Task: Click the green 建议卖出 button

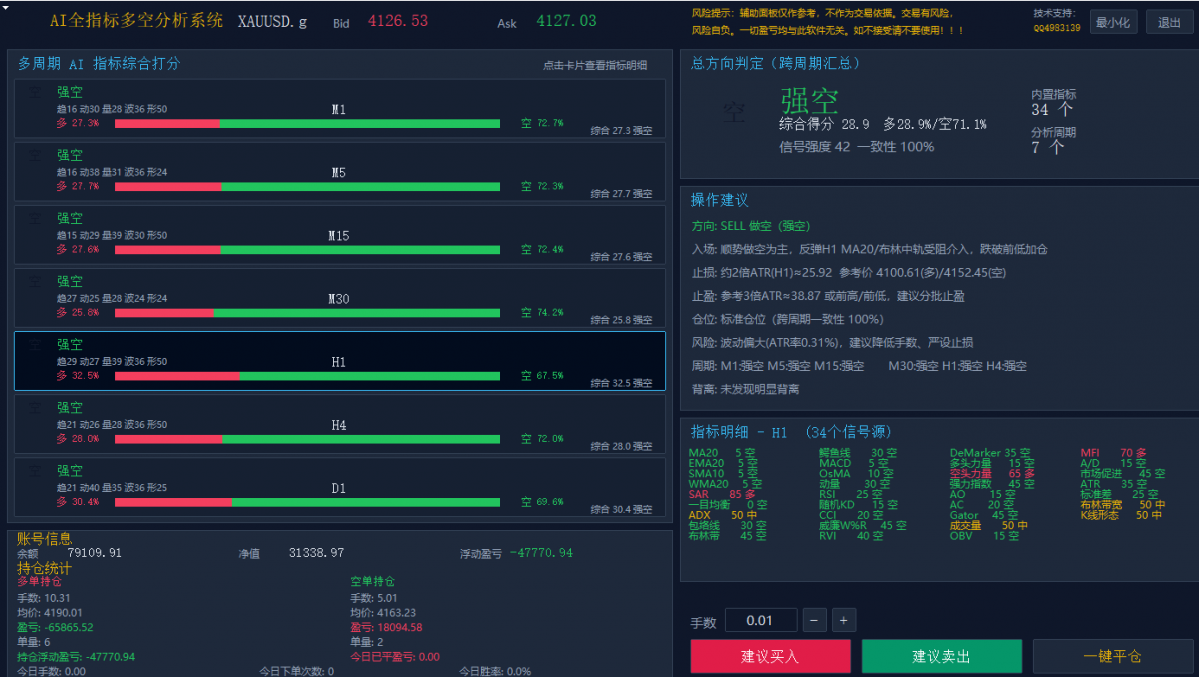Action: pyautogui.click(x=941, y=656)
